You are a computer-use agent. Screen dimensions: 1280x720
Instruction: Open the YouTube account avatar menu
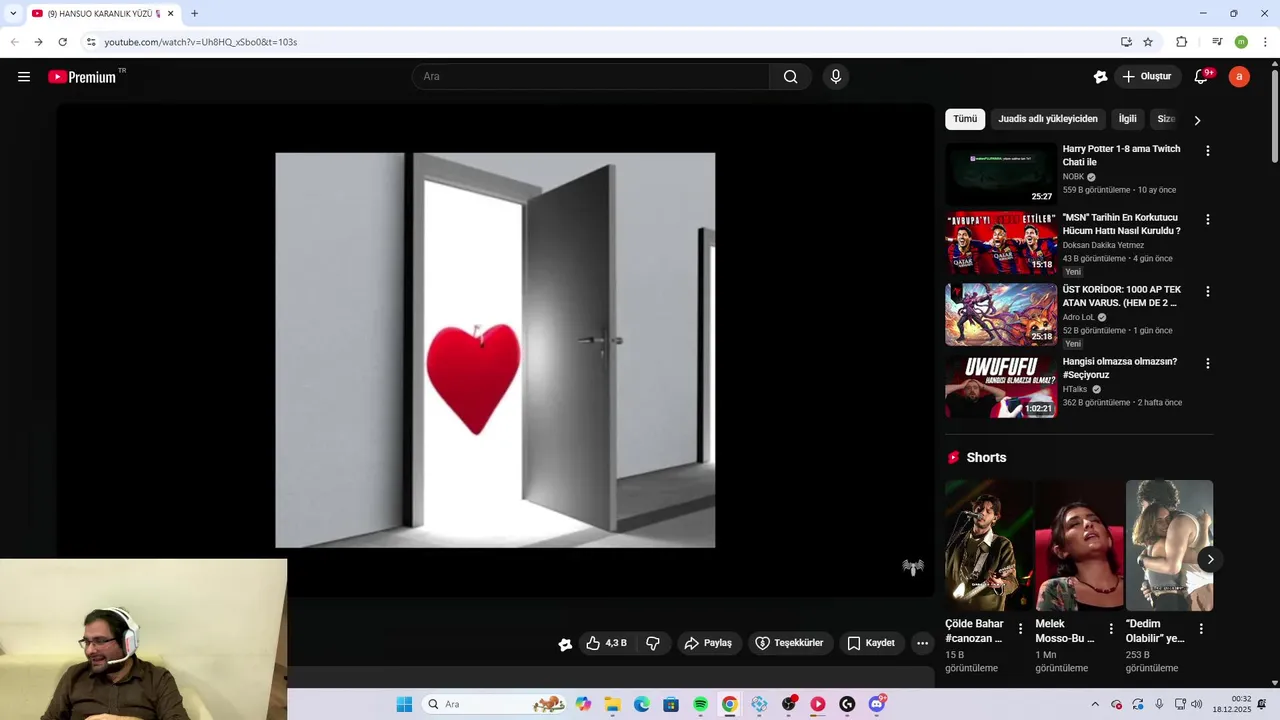(x=1239, y=77)
